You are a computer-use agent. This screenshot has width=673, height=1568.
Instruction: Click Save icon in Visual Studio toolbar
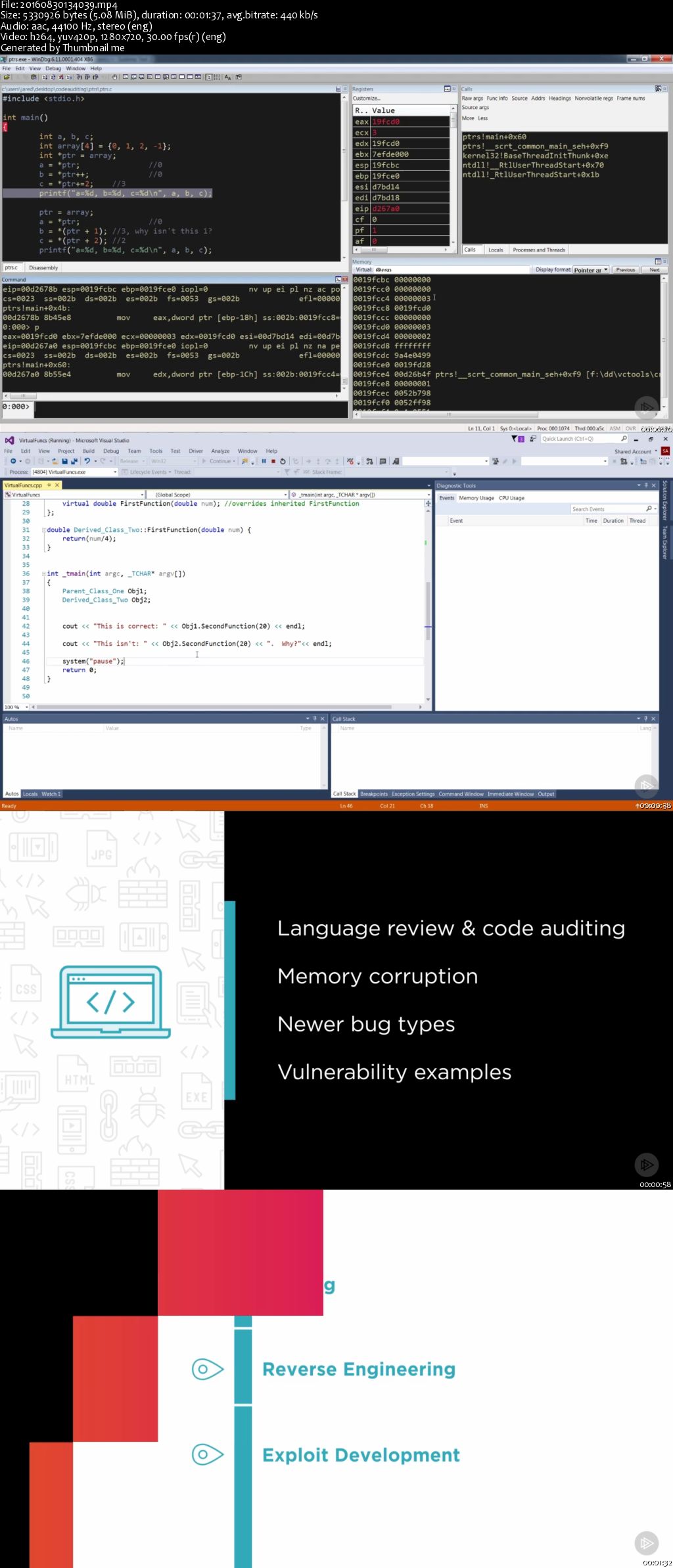[64, 461]
